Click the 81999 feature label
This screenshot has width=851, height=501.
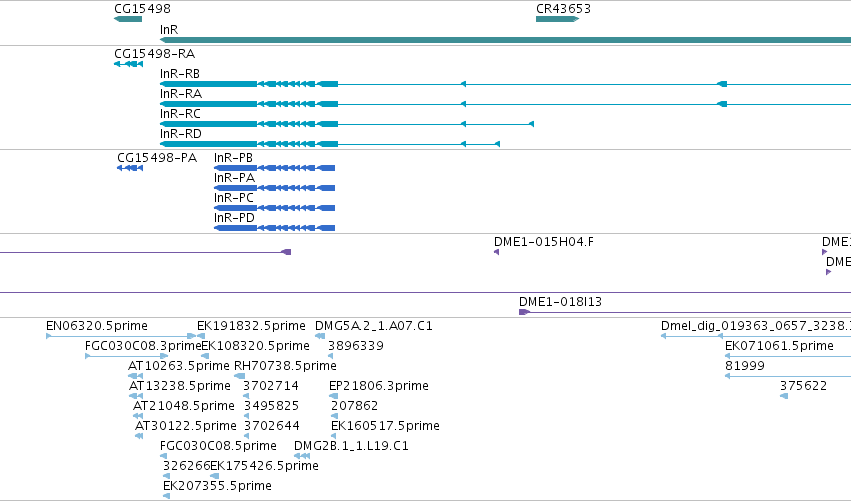point(745,366)
